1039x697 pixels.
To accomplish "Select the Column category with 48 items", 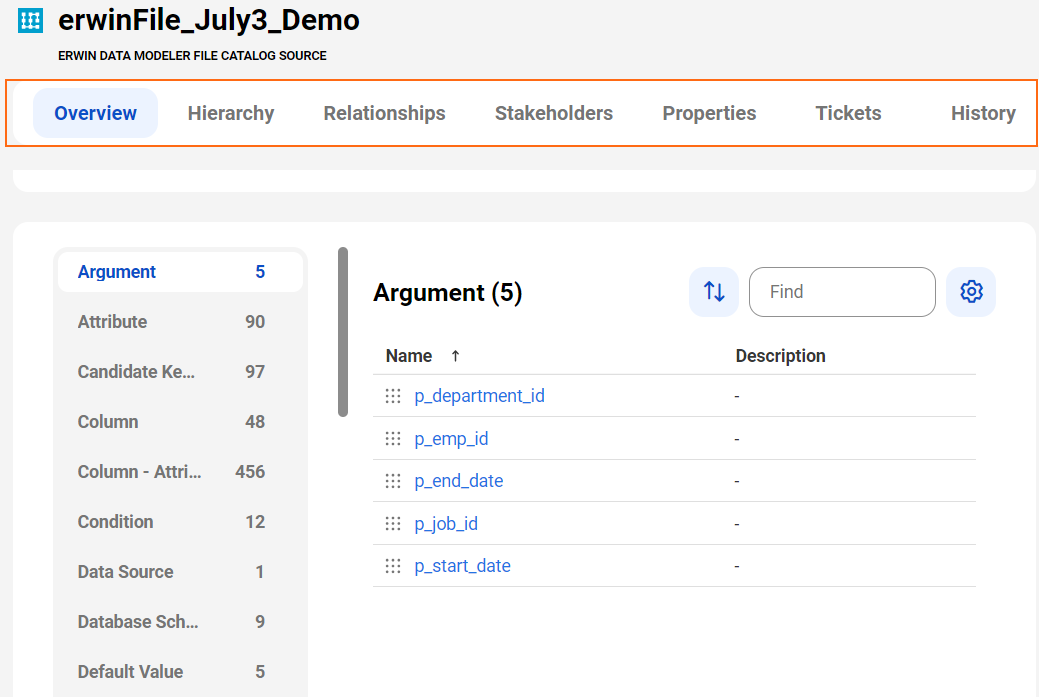I will point(180,422).
